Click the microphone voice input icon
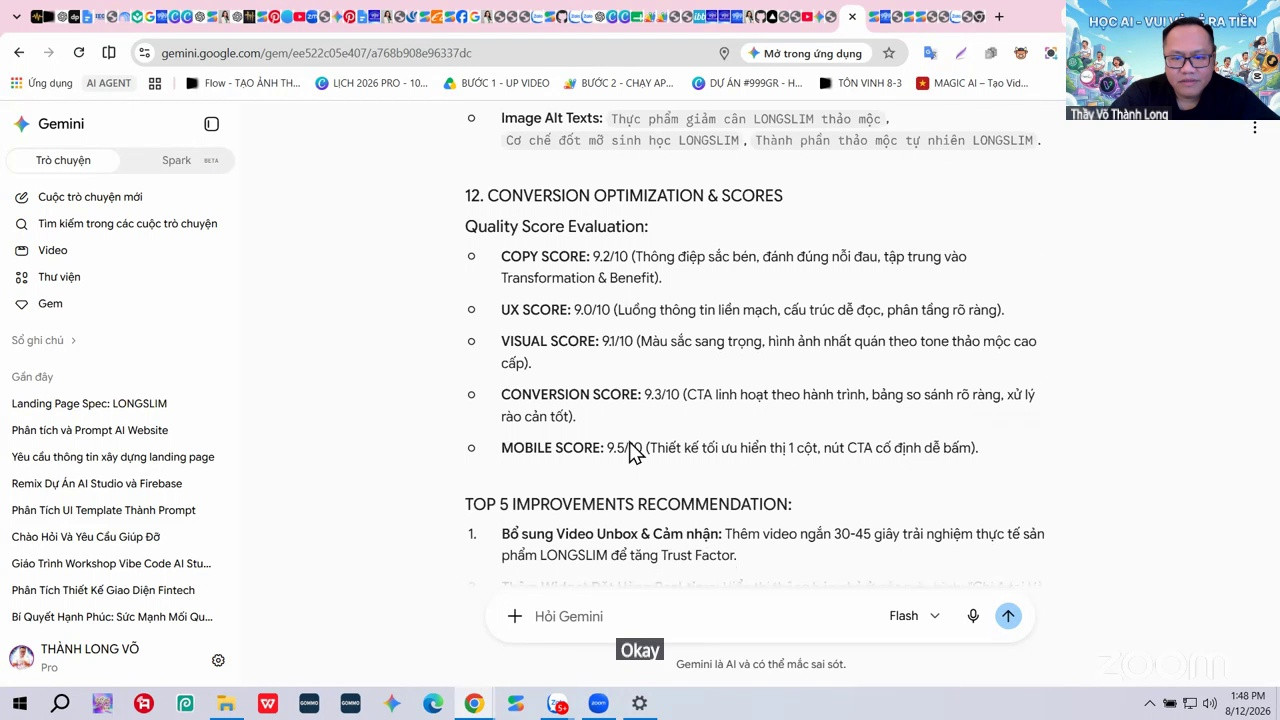This screenshot has height=720, width=1280. coord(973,616)
